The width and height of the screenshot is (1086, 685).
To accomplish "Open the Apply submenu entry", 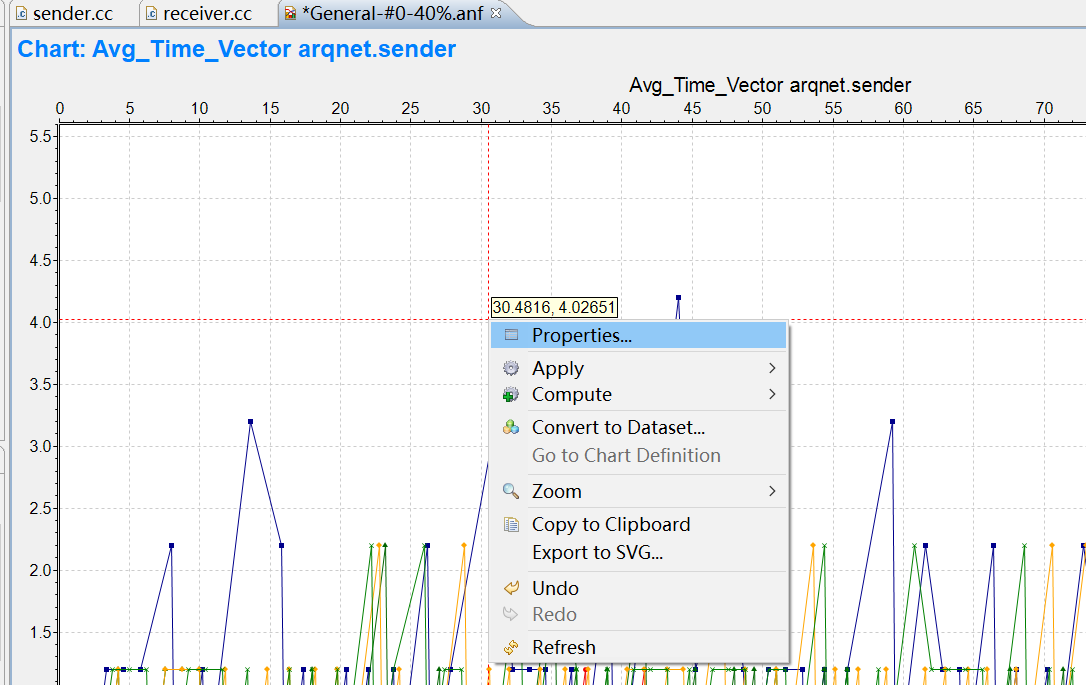I will click(638, 368).
